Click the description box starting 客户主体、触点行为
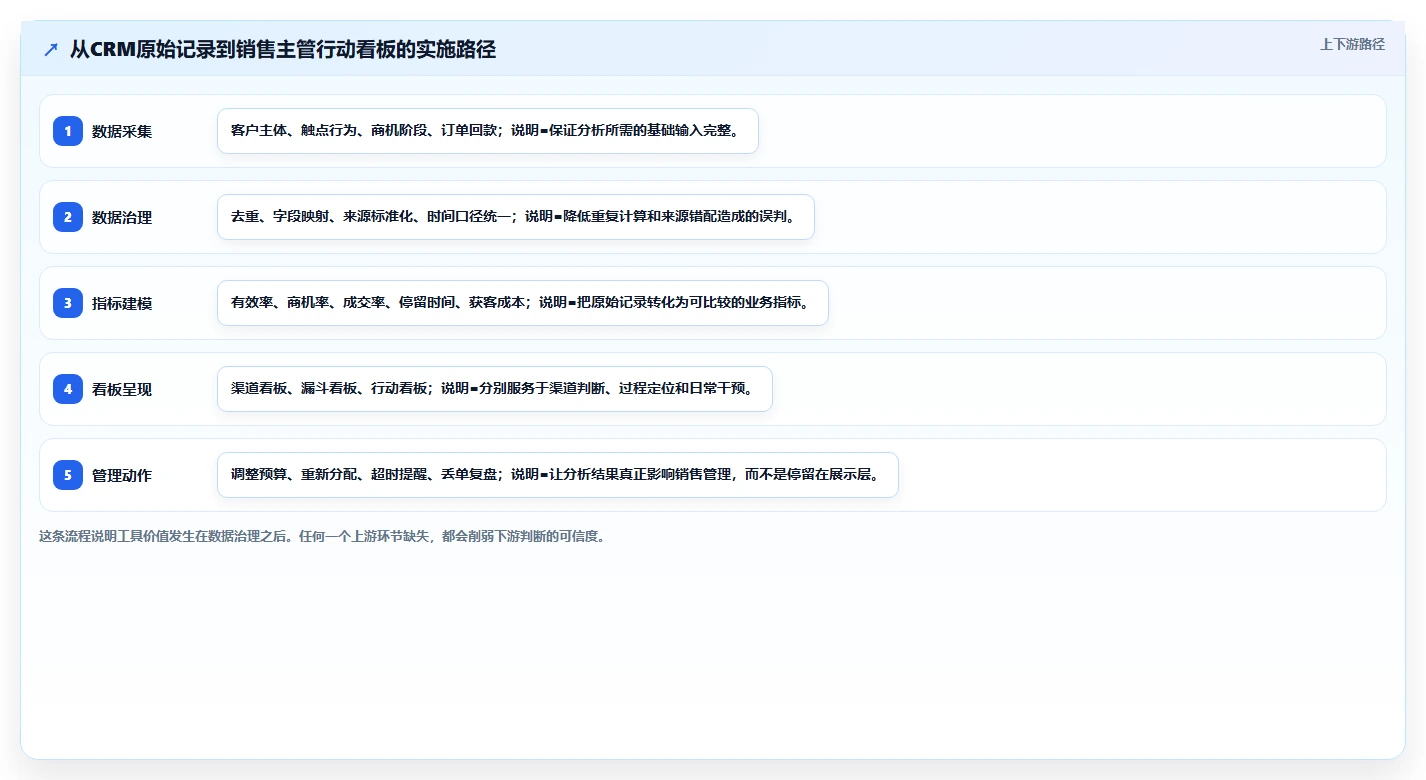Screen dimensions: 1426x780 tap(488, 131)
